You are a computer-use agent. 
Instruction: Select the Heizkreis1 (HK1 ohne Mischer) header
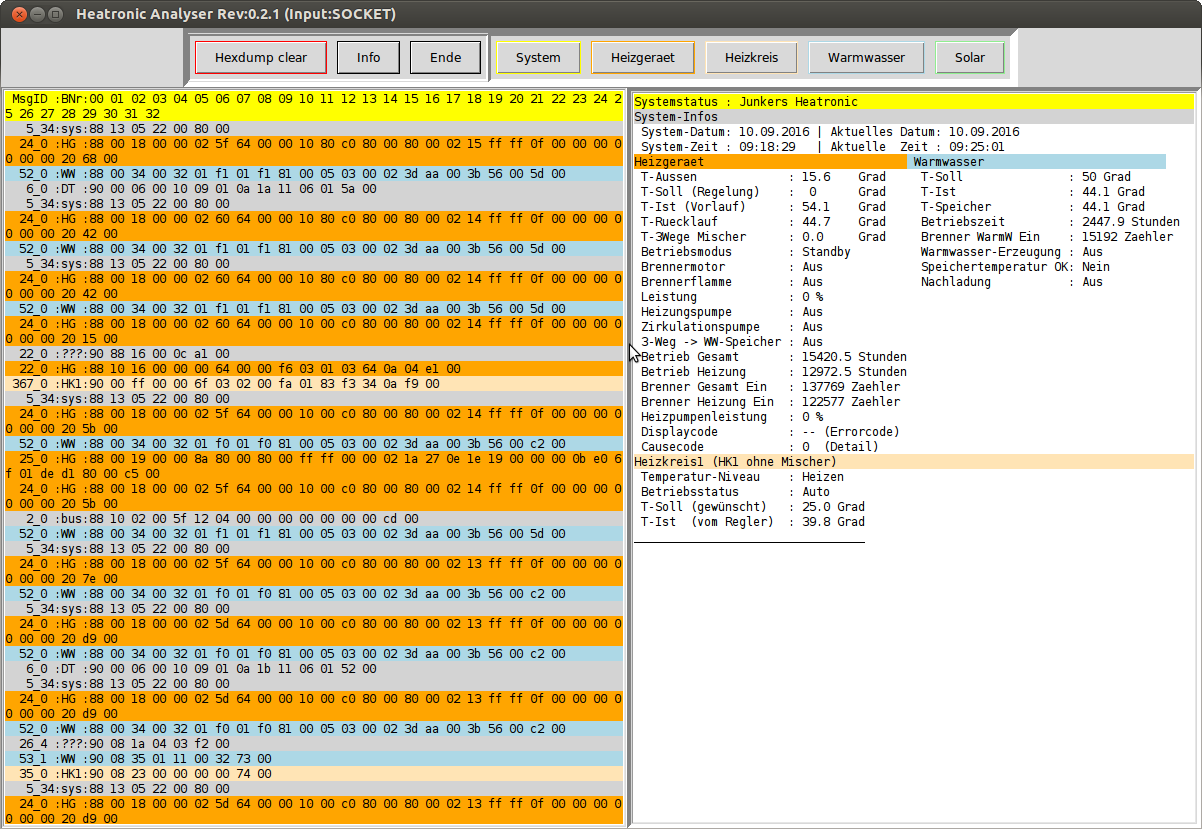click(x=914, y=462)
